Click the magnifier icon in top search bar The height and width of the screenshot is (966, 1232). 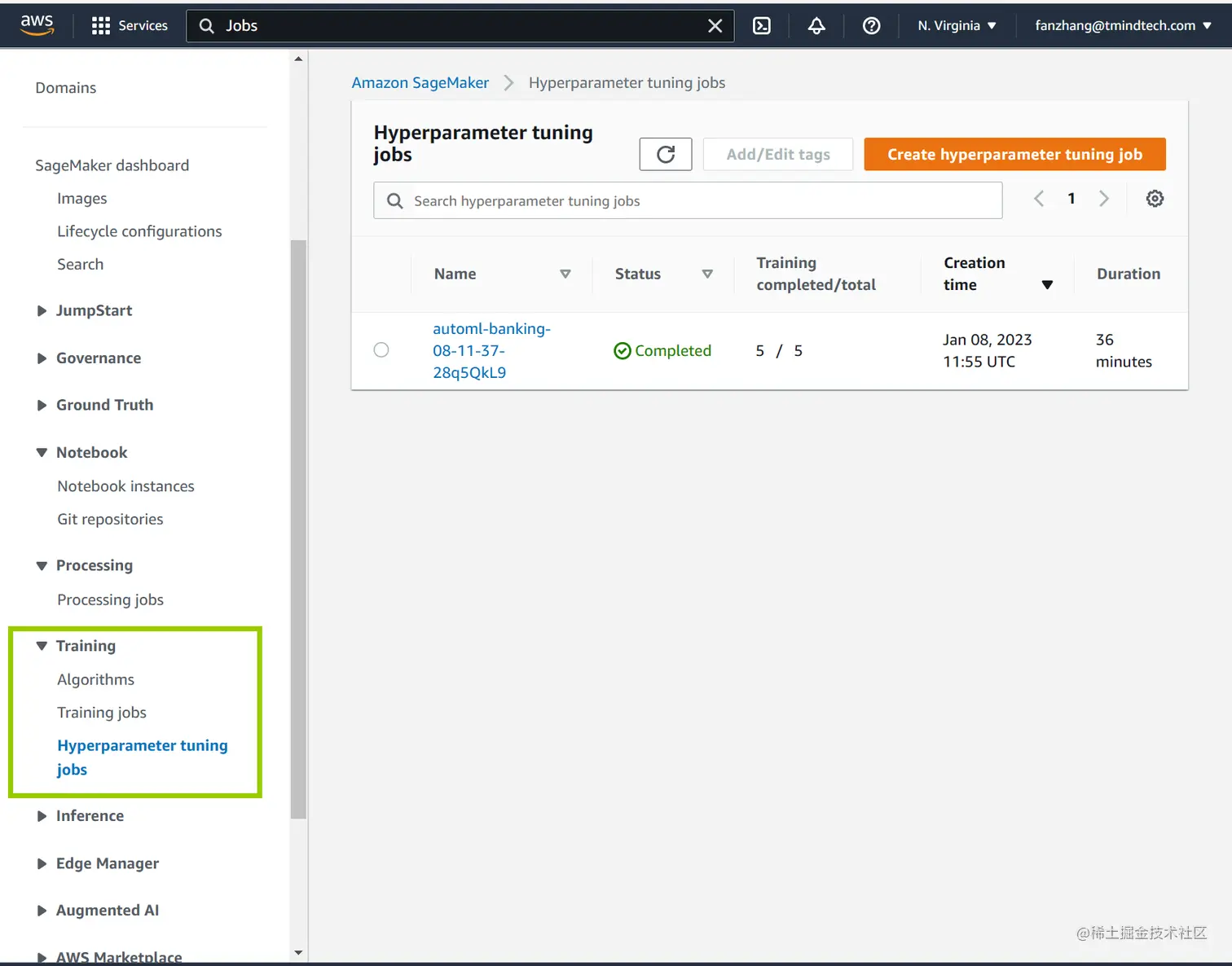click(x=207, y=26)
